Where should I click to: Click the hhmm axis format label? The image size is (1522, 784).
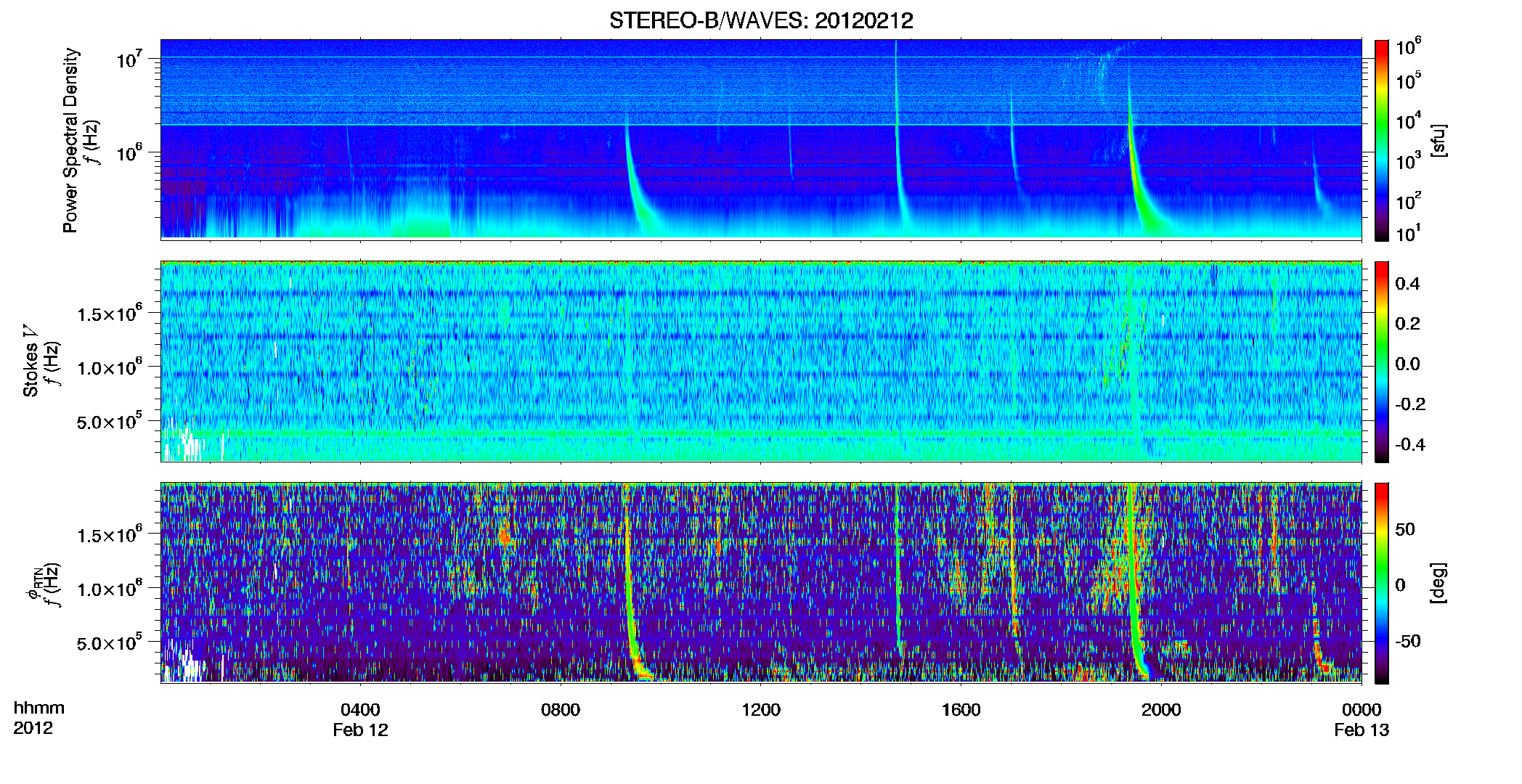(39, 708)
